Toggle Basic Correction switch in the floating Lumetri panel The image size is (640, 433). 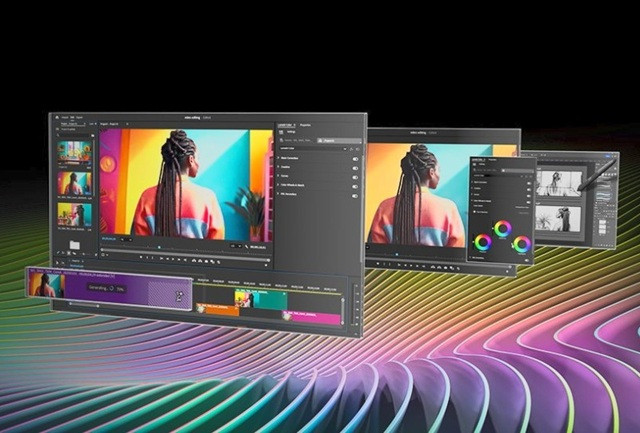(529, 184)
